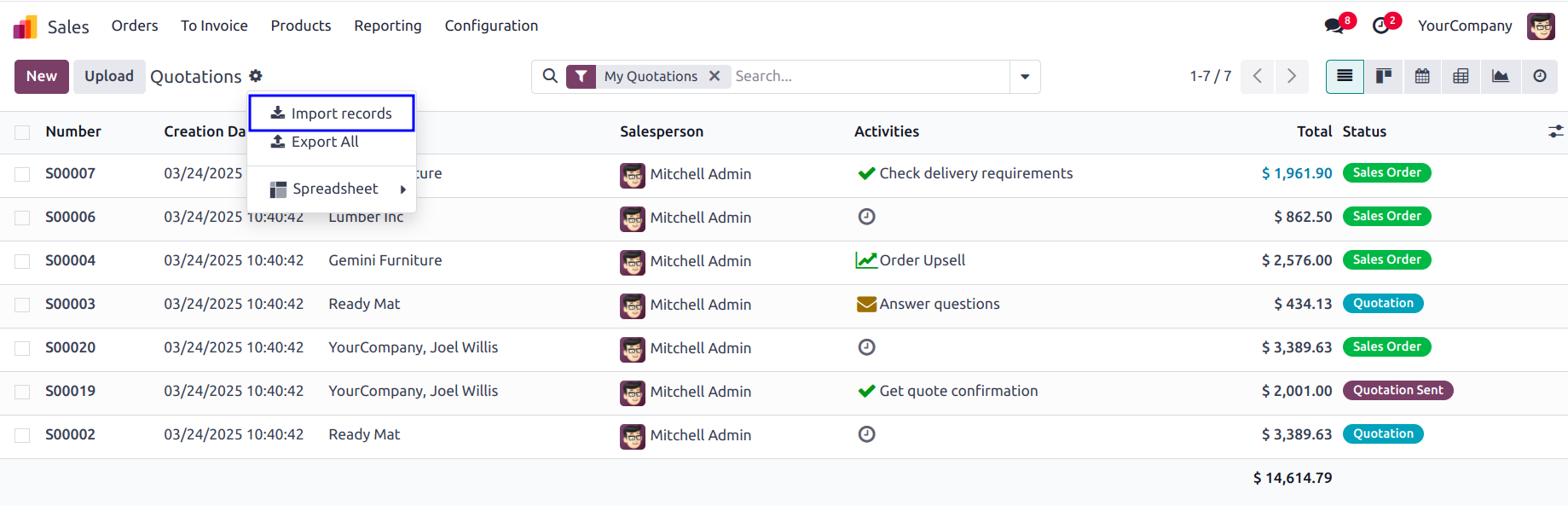Open the Reporting menu
Image resolution: width=1568 pixels, height=506 pixels.
[x=388, y=26]
